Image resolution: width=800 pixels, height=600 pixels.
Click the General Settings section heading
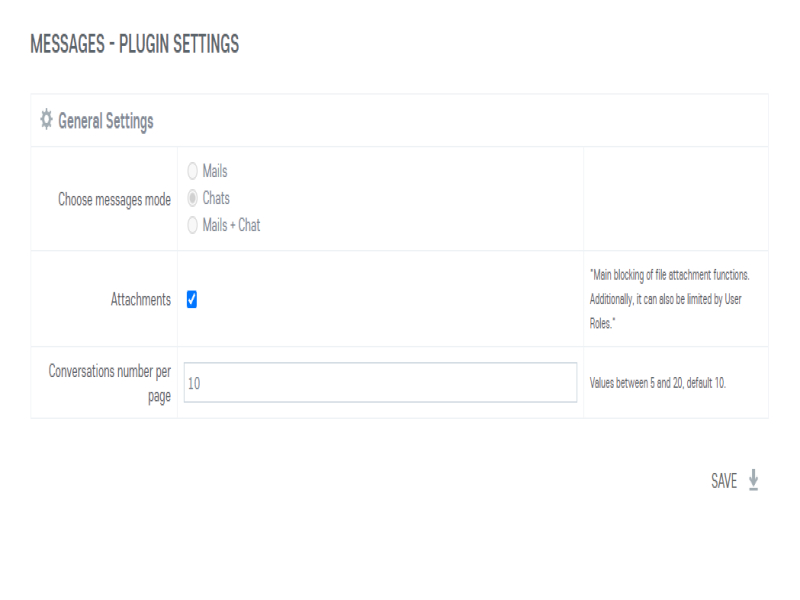click(x=105, y=121)
